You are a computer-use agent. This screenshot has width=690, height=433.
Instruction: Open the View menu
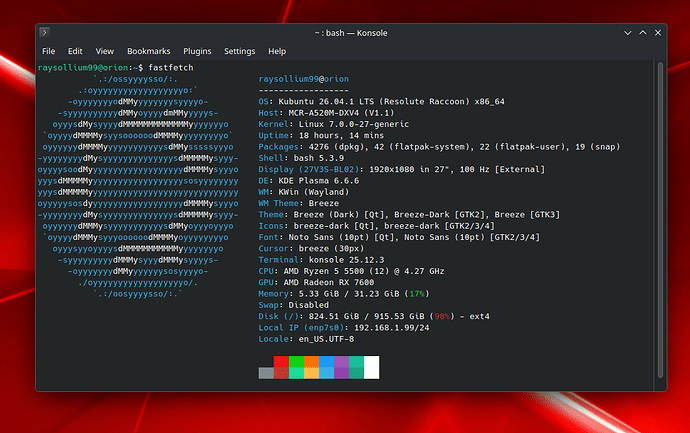pos(105,51)
